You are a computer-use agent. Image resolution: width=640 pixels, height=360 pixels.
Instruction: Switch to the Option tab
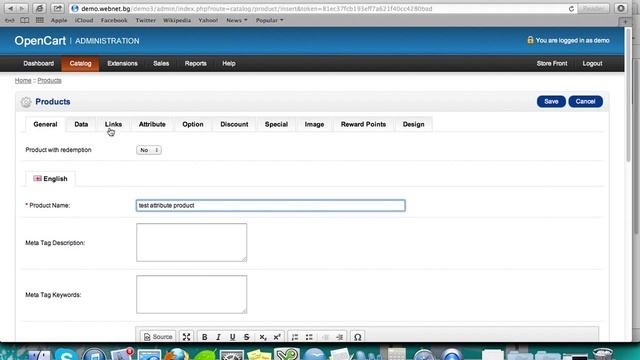[193, 124]
